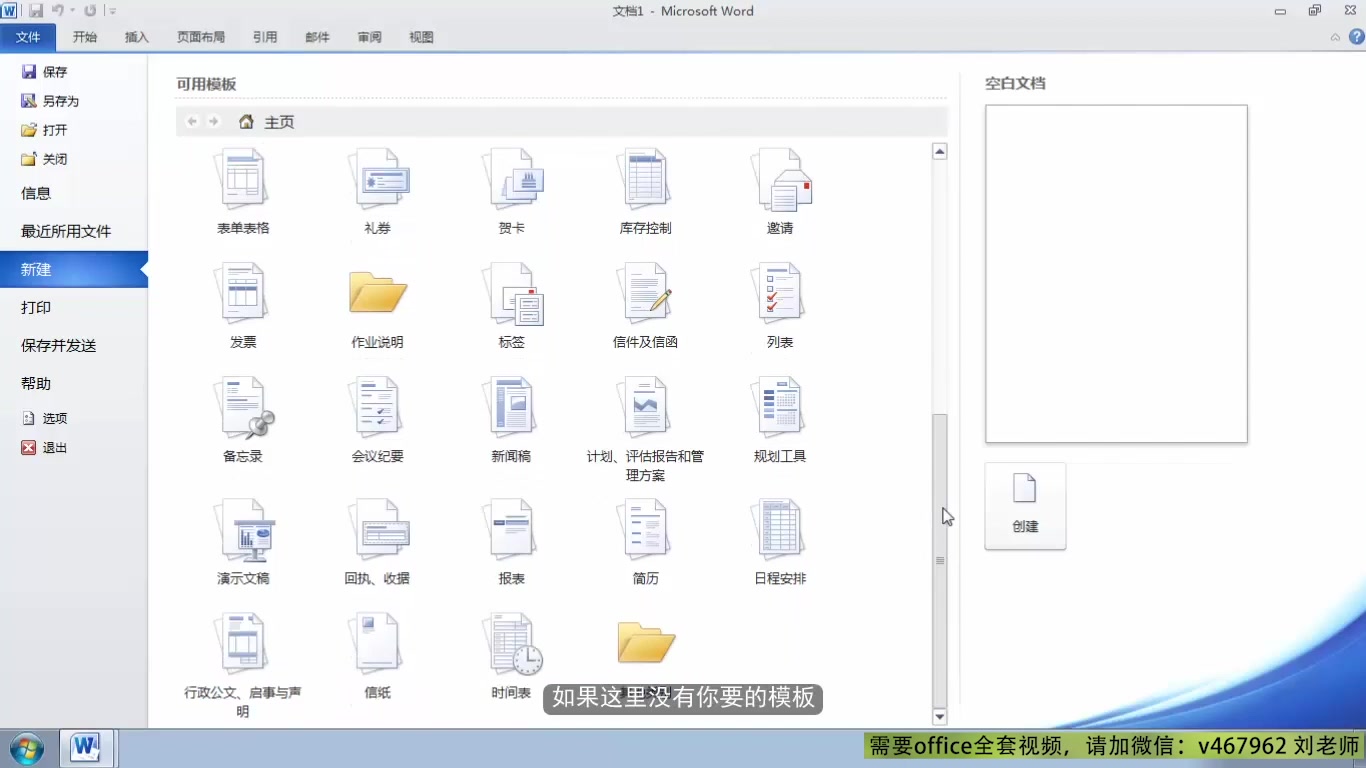
Task: Open 计划、评估报告和管理方案 templates
Action: 645,430
